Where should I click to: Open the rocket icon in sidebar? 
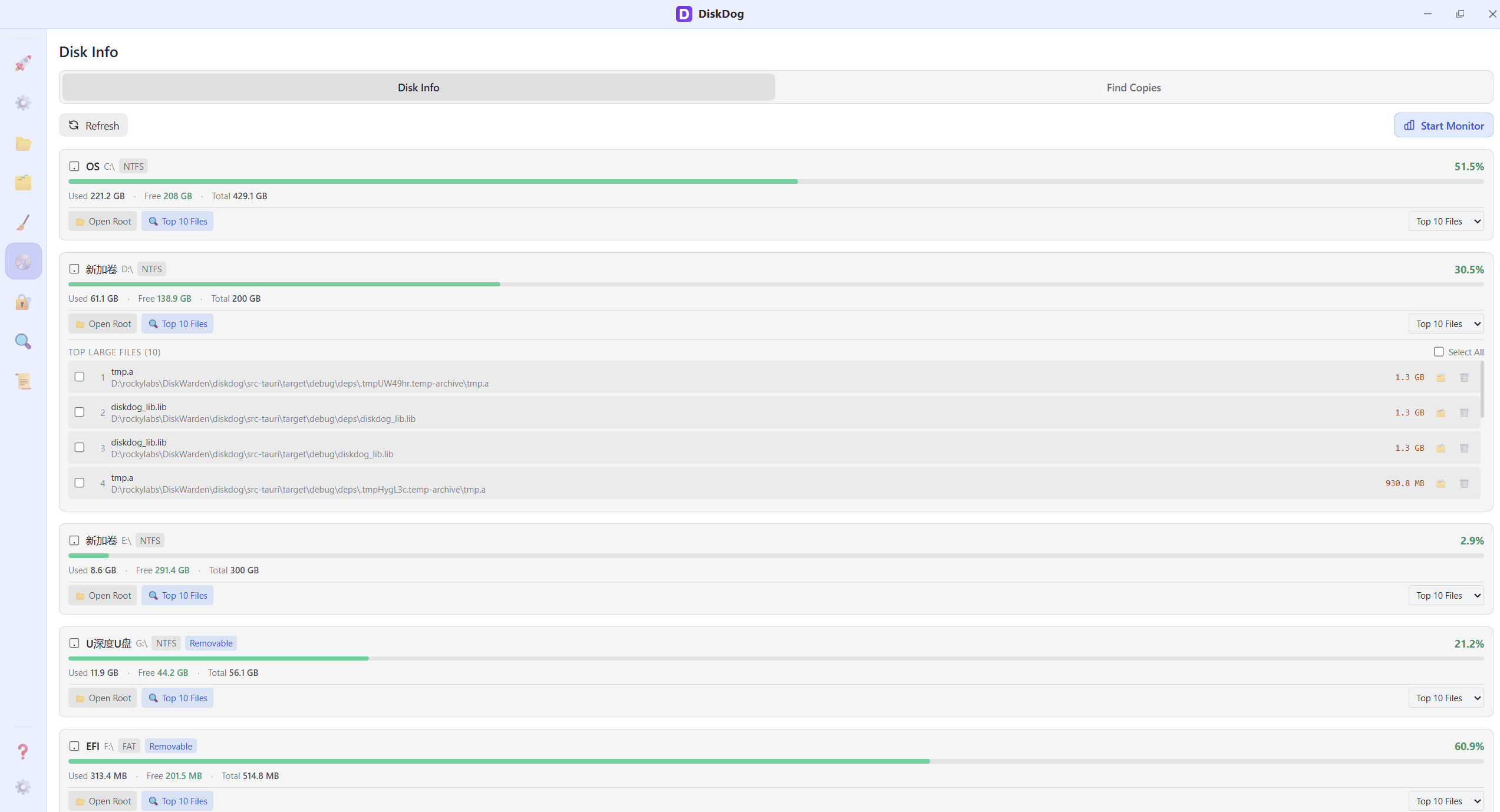pos(23,63)
